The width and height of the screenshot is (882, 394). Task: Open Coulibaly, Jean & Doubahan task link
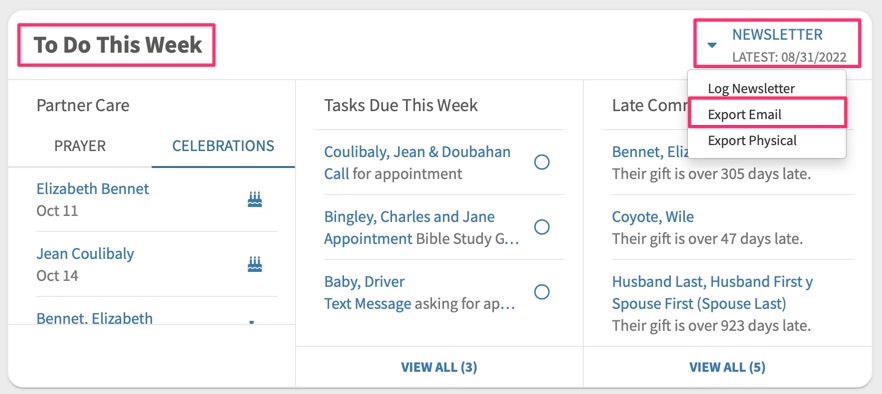tap(417, 152)
